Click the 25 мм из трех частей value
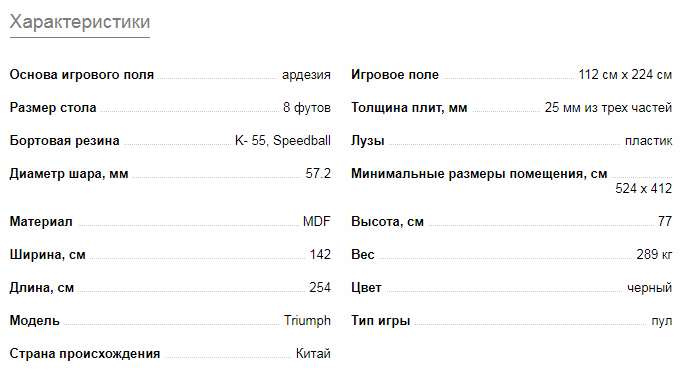This screenshot has height=375, width=690. pos(609,108)
